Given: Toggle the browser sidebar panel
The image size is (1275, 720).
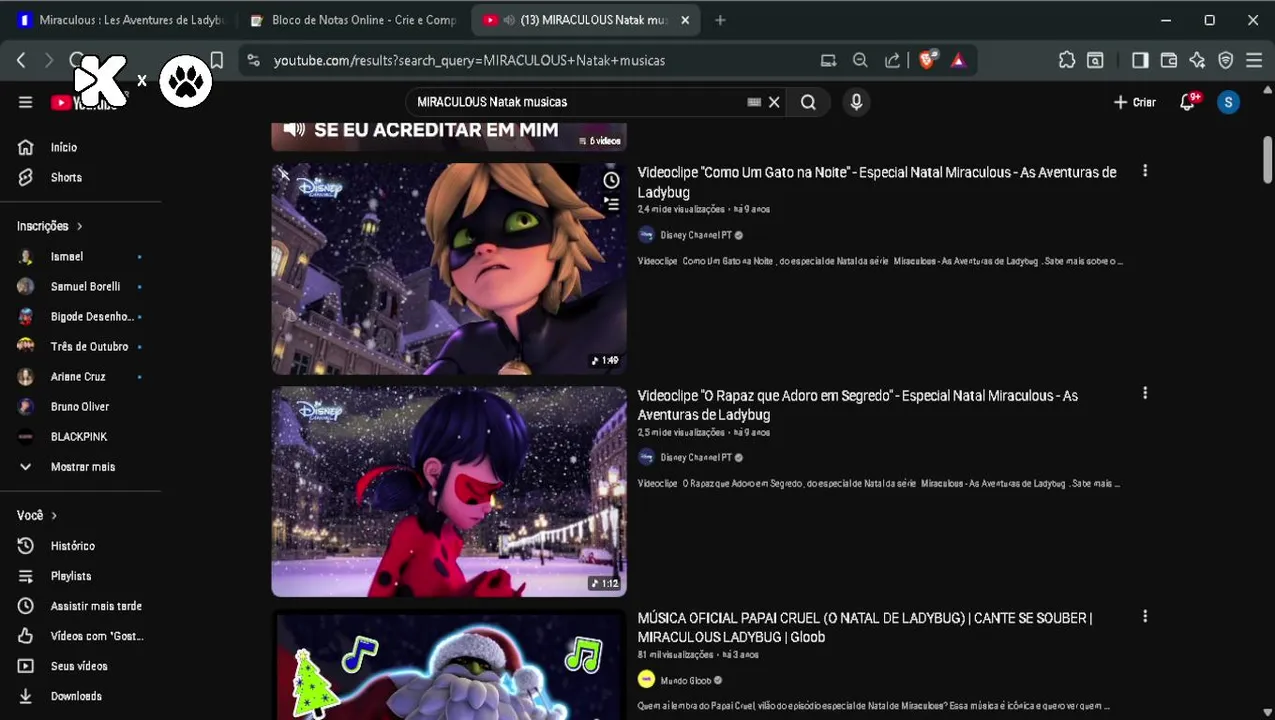Looking at the screenshot, I should (1140, 60).
